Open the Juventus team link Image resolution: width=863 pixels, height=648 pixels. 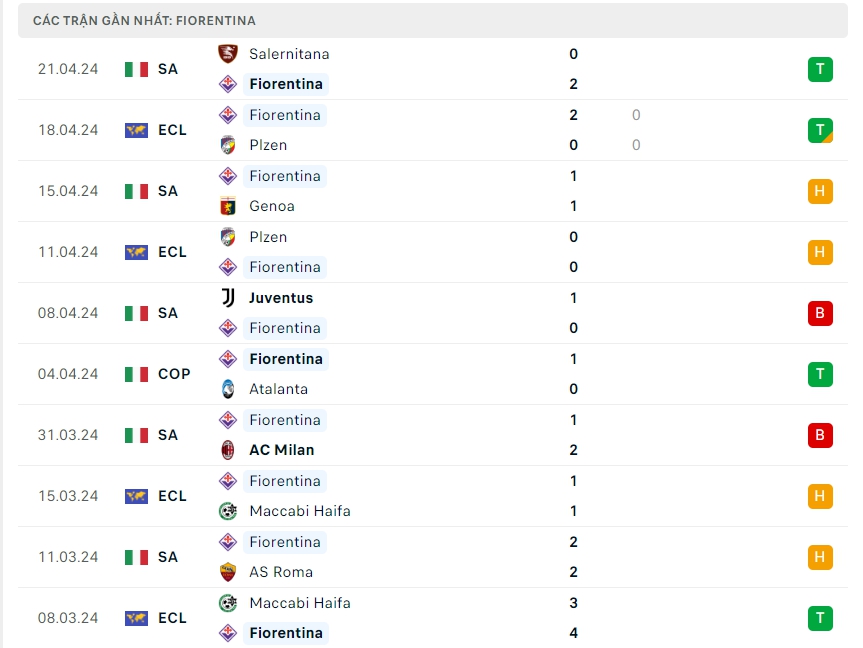(x=281, y=298)
